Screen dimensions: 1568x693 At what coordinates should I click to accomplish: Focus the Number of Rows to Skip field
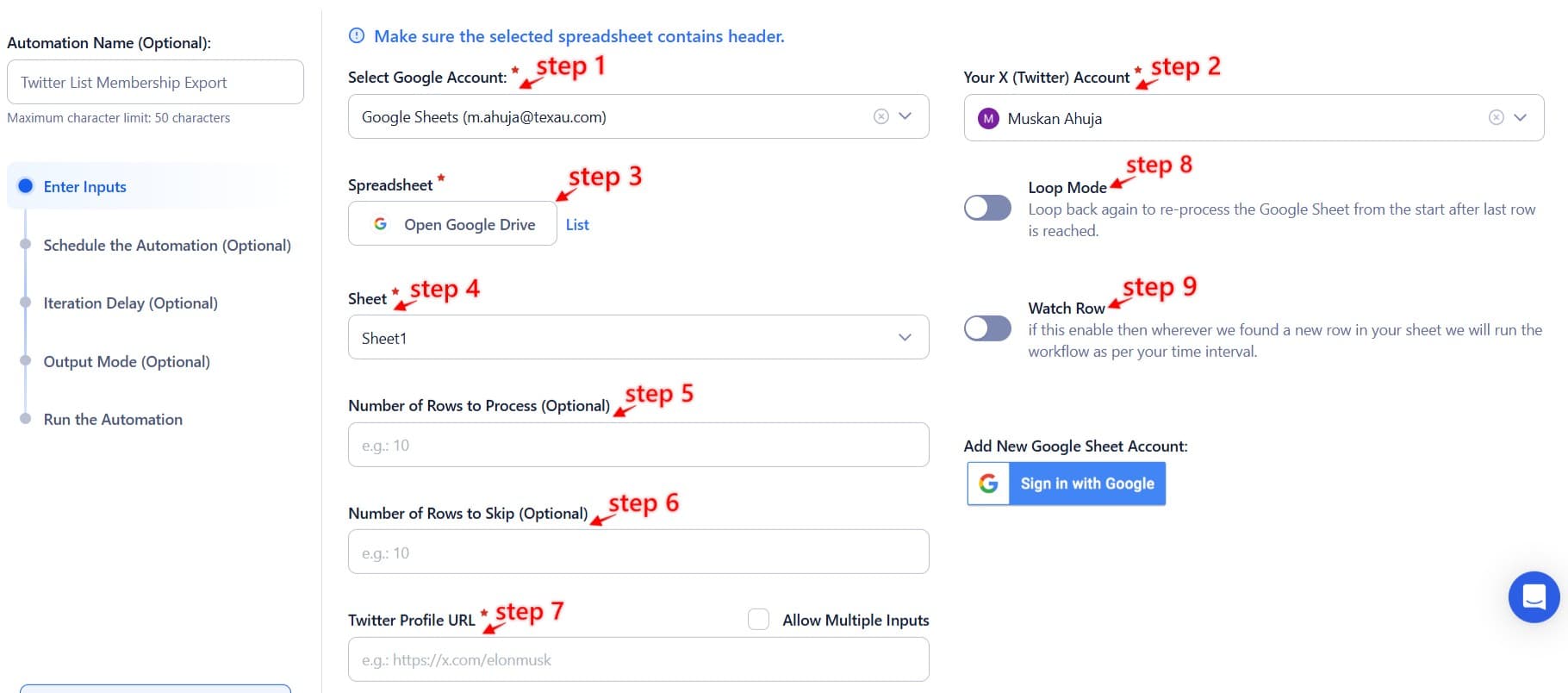pos(638,552)
